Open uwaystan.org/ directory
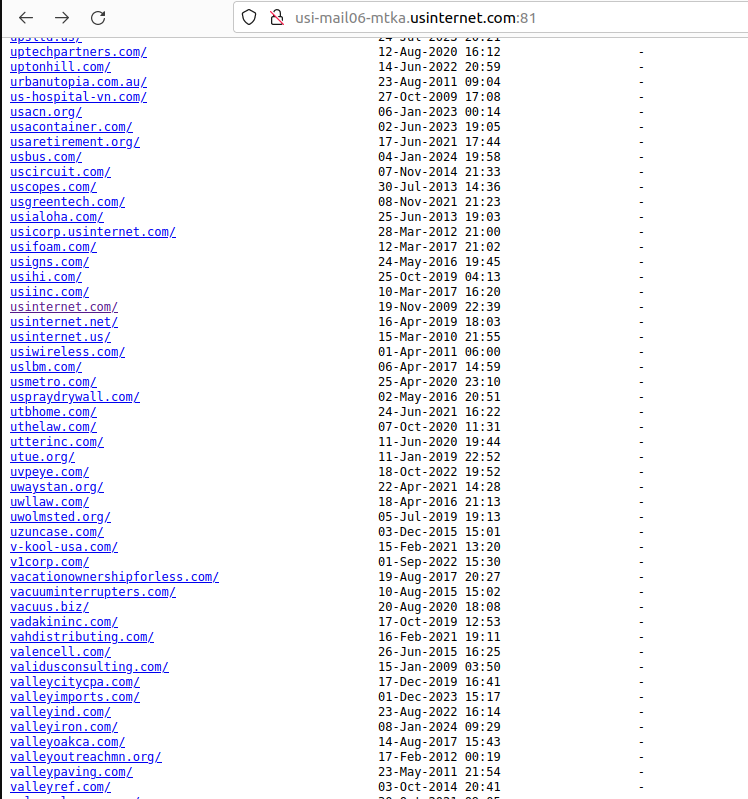The height and width of the screenshot is (799, 748). point(57,487)
